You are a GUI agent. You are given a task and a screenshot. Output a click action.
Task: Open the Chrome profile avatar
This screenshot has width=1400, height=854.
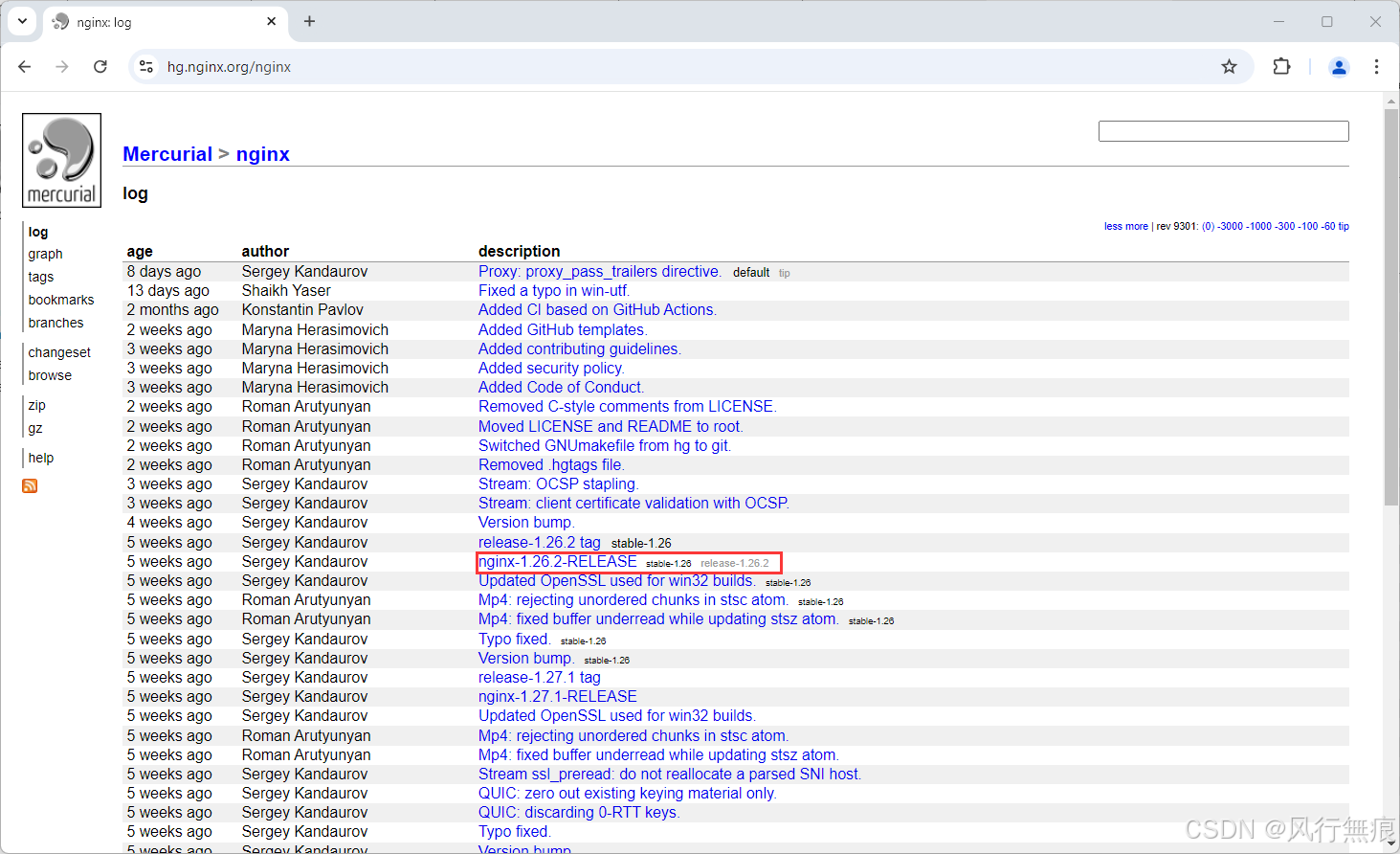click(1339, 66)
